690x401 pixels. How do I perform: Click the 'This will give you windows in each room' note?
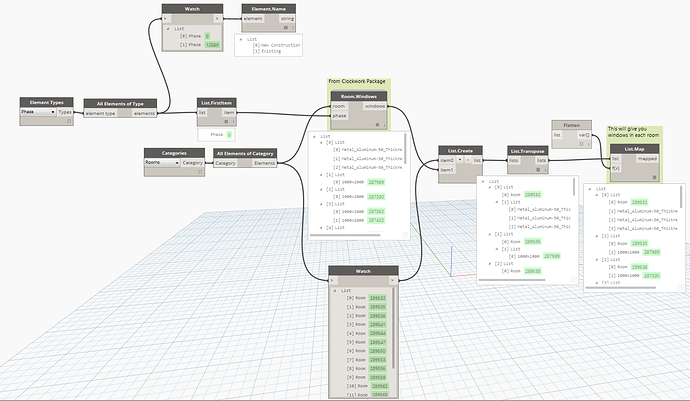click(633, 132)
